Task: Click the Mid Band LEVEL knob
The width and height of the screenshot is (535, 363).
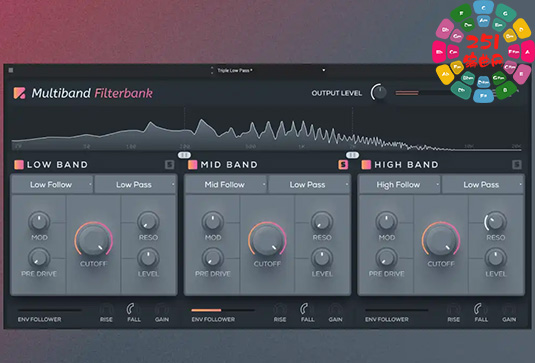Action: click(322, 258)
